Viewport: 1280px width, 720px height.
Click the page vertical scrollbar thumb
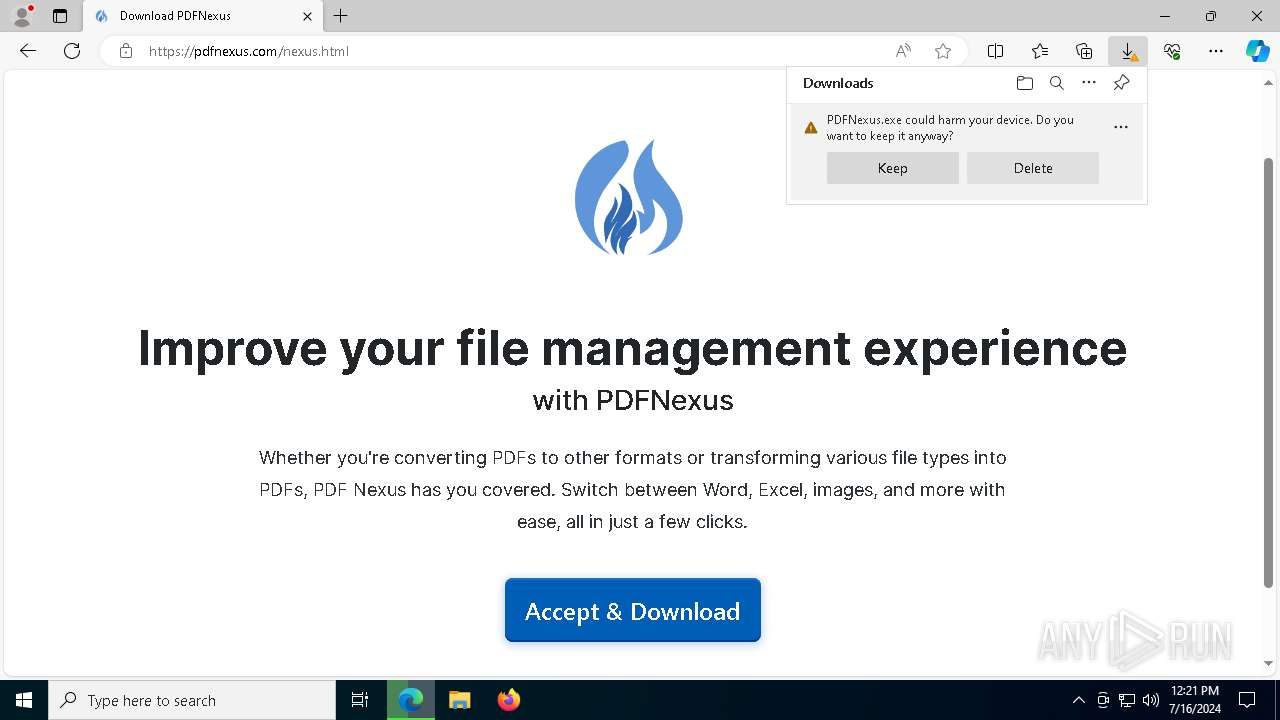1268,372
